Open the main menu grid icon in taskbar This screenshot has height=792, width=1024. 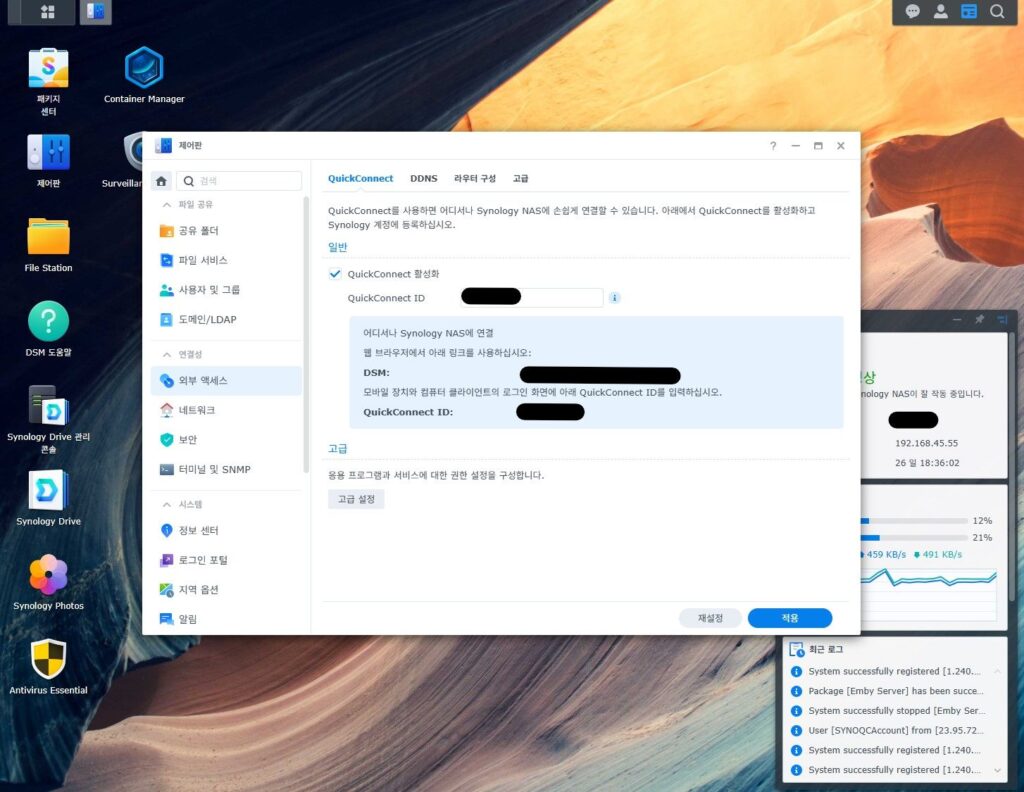point(48,12)
